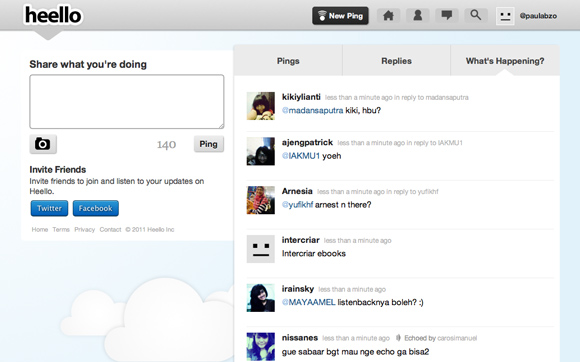Open the Contact footer link

(110, 230)
